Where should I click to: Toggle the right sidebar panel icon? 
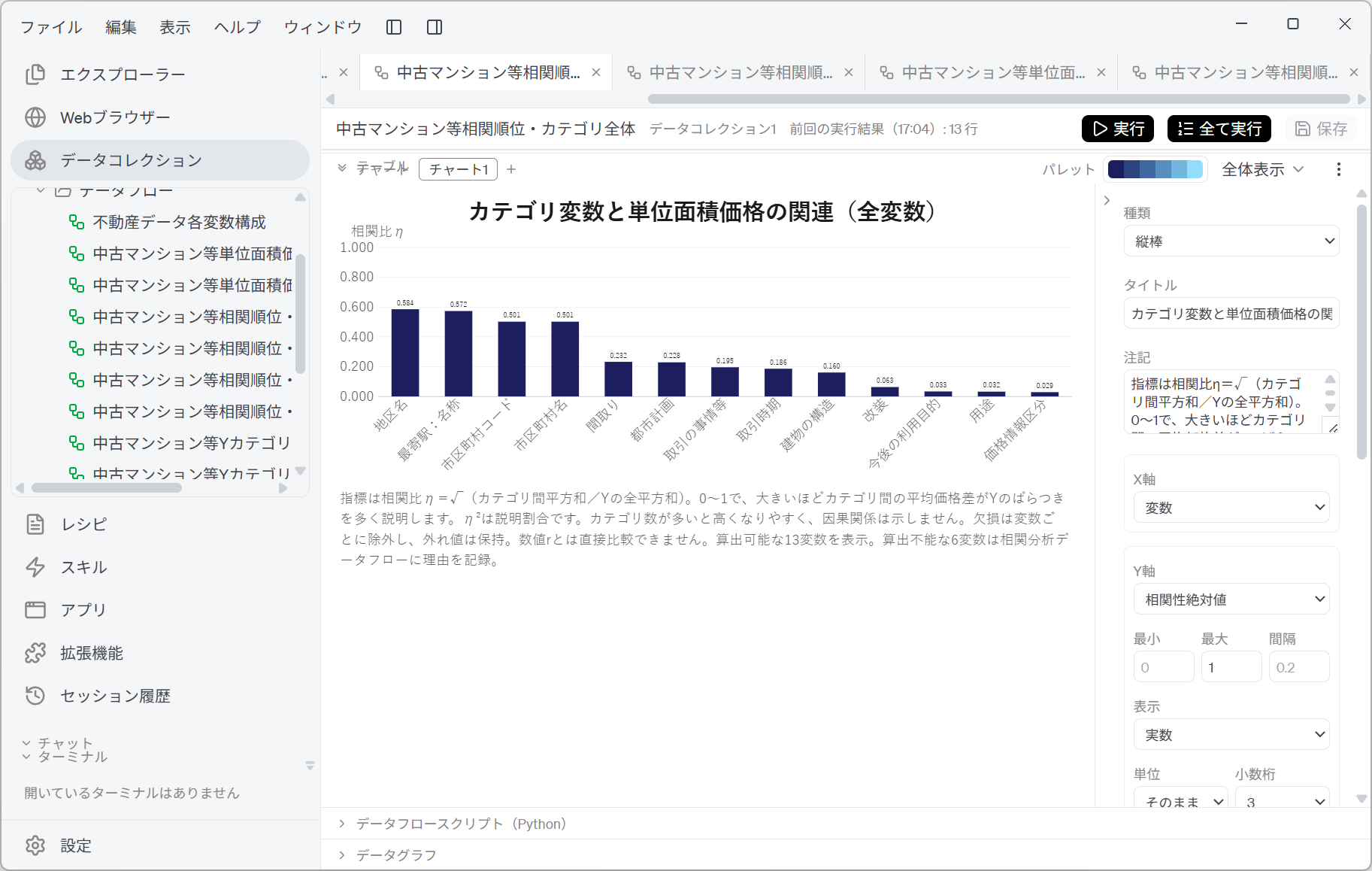pos(435,27)
